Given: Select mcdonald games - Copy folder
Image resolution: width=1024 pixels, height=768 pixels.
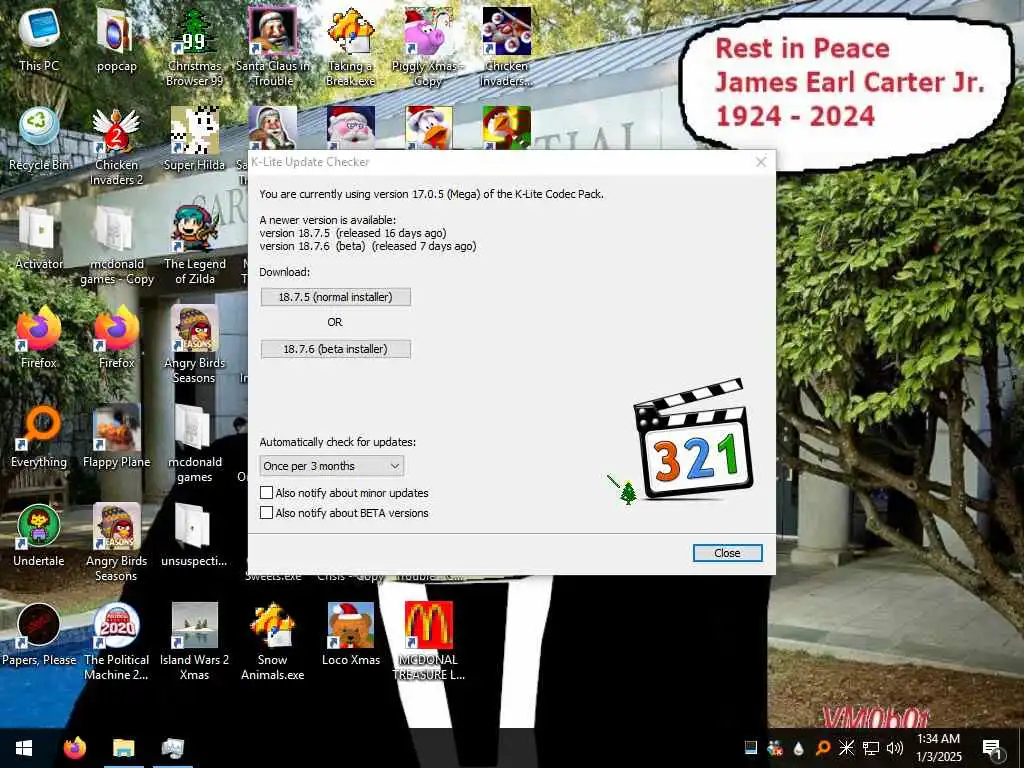Looking at the screenshot, I should pos(116,246).
